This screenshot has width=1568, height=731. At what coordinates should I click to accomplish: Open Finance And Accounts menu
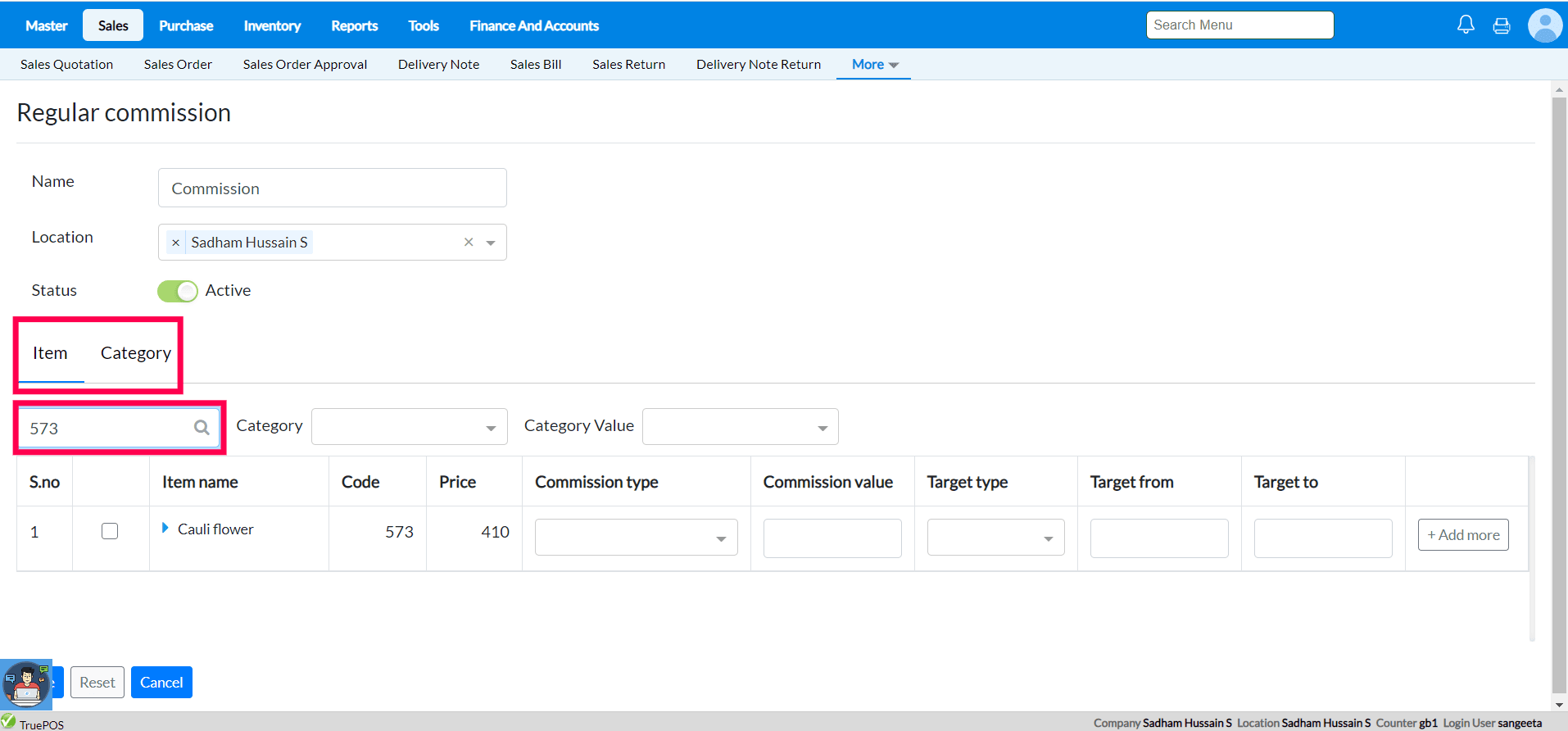click(534, 25)
